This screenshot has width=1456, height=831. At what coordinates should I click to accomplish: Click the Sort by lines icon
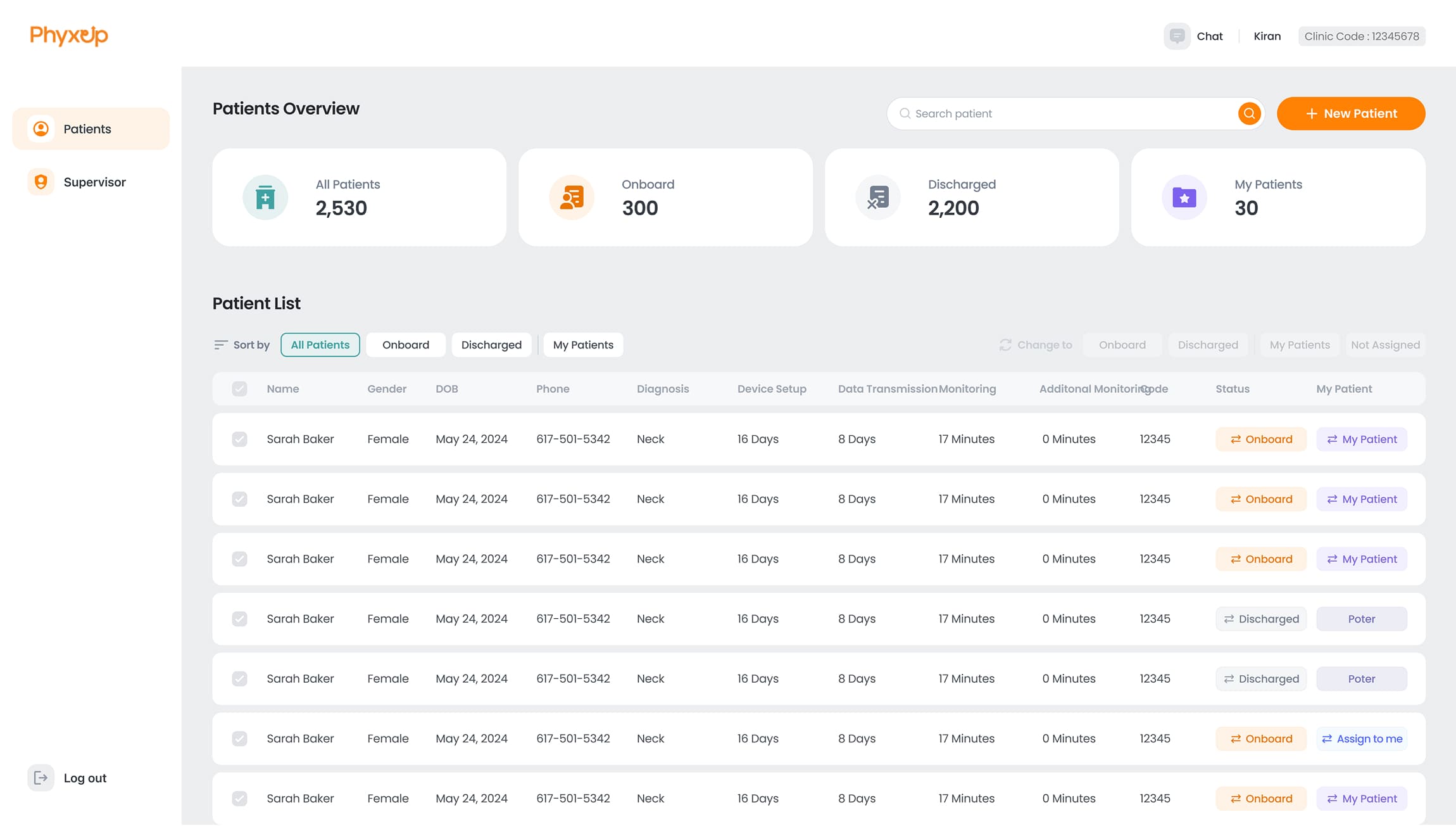click(x=220, y=345)
